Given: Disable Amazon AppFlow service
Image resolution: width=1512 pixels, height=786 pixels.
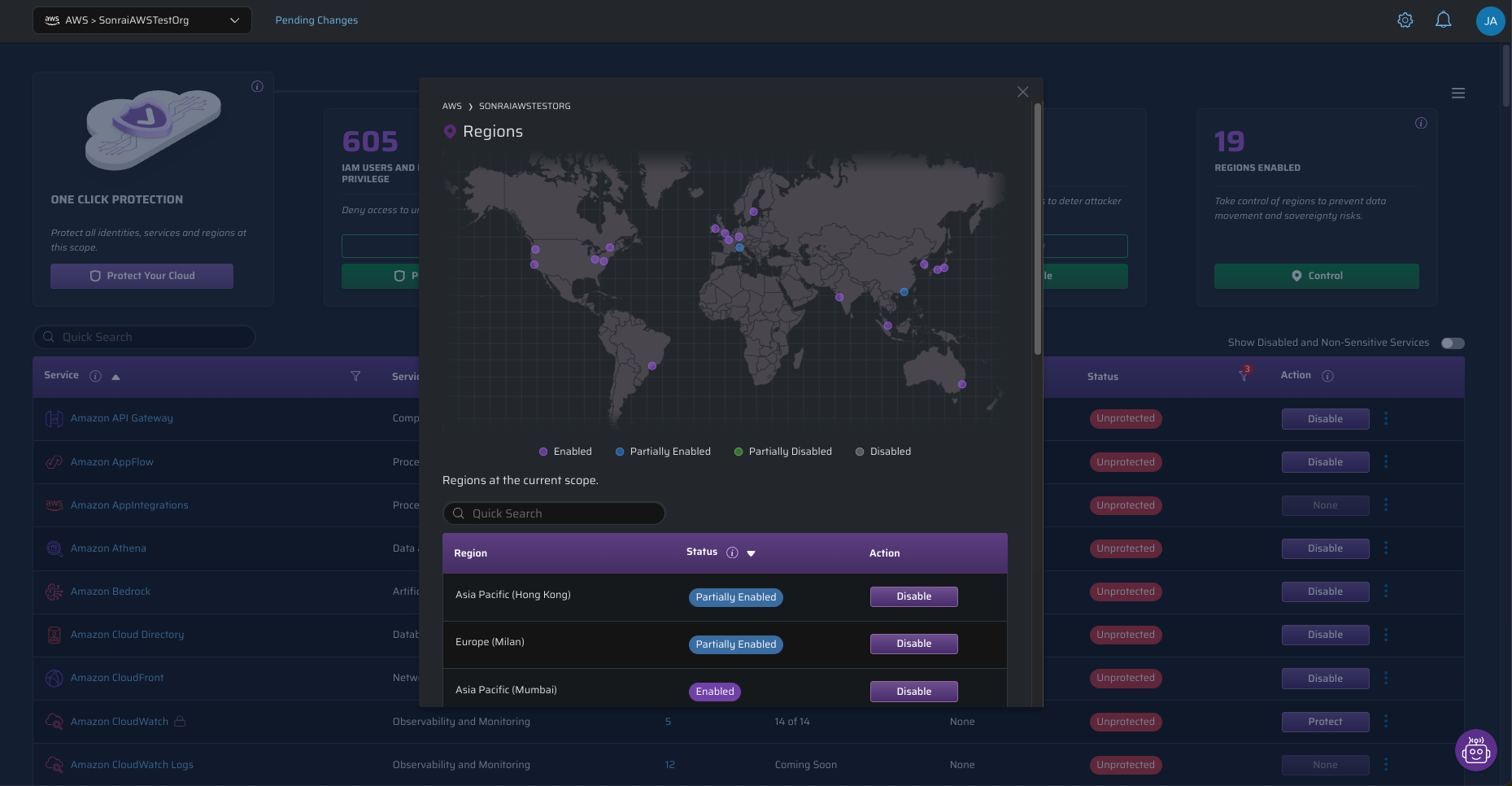Looking at the screenshot, I should 1326,462.
